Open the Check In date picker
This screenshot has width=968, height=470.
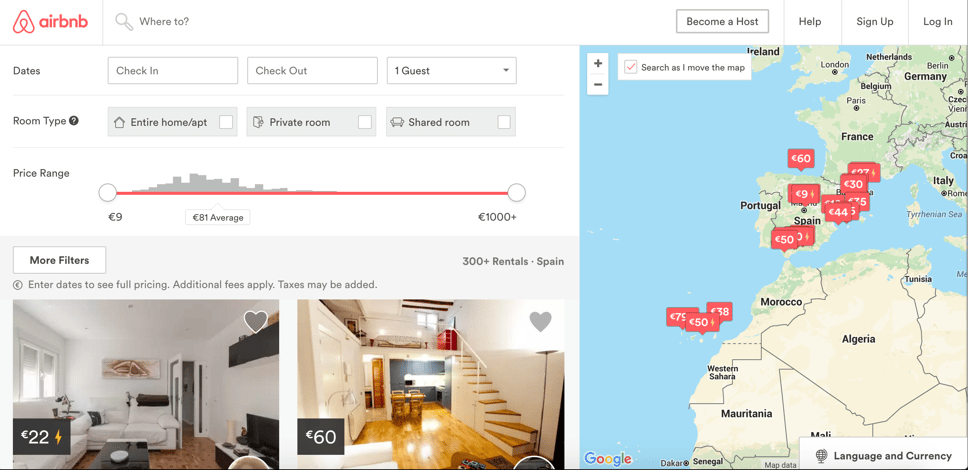(173, 71)
